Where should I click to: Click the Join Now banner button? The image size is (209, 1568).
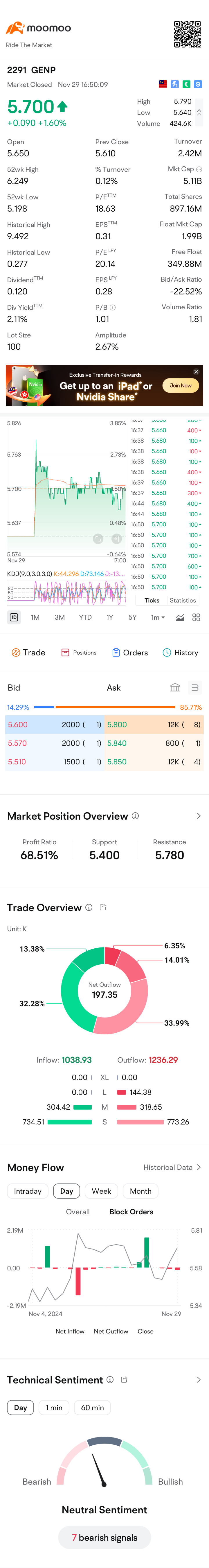181,385
